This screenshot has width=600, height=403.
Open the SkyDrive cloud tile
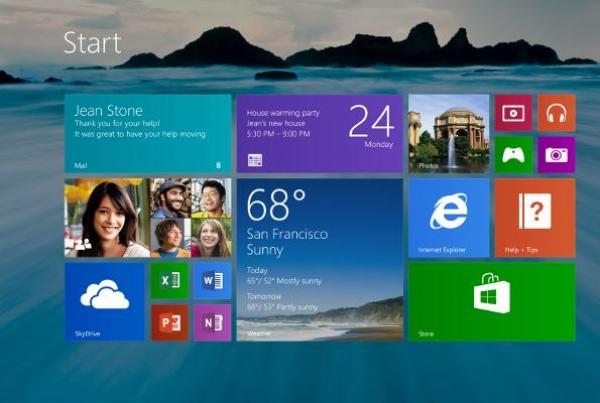pos(105,301)
